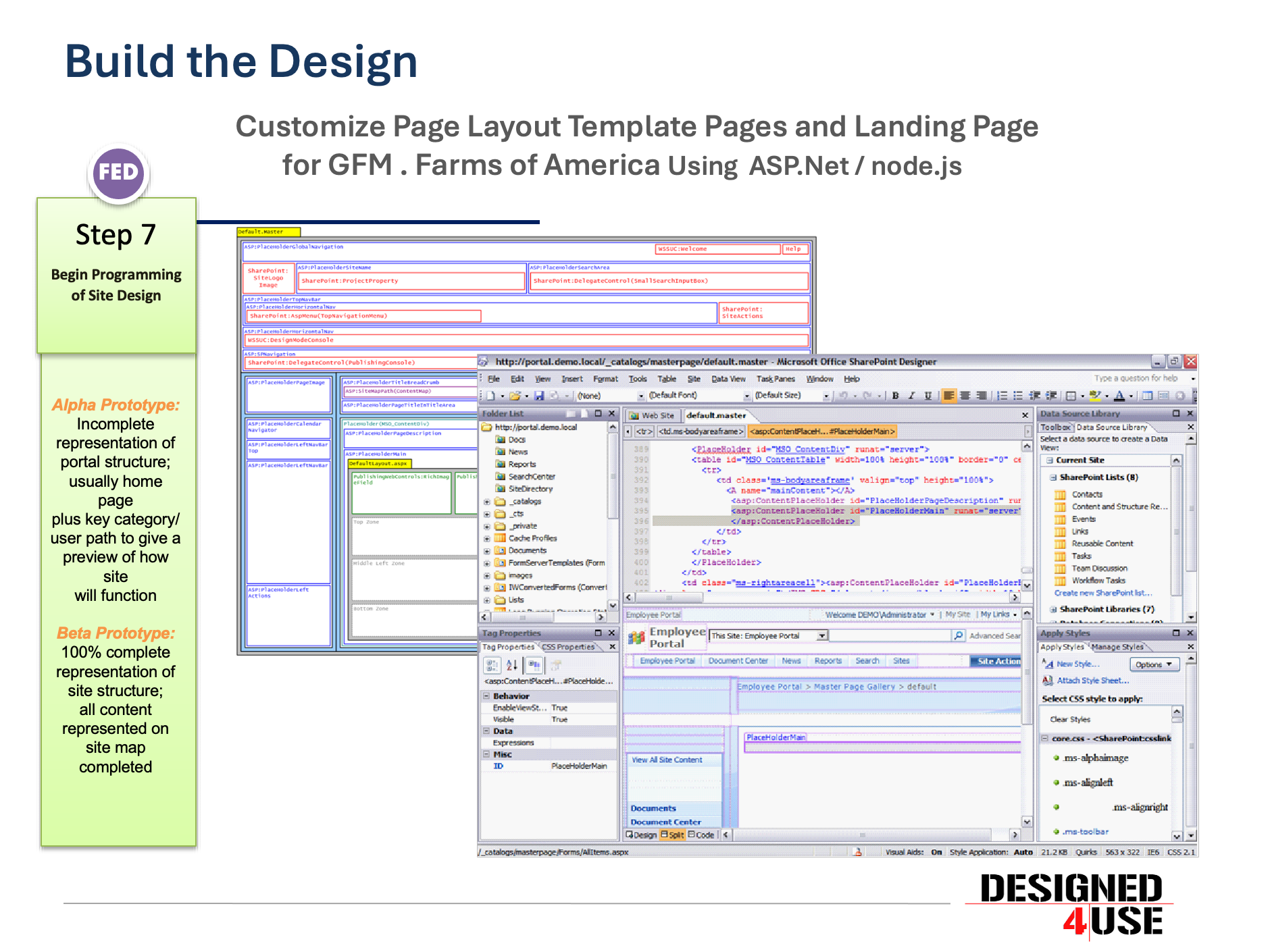Open the Task Panes menu
1270x952 pixels.
(776, 379)
